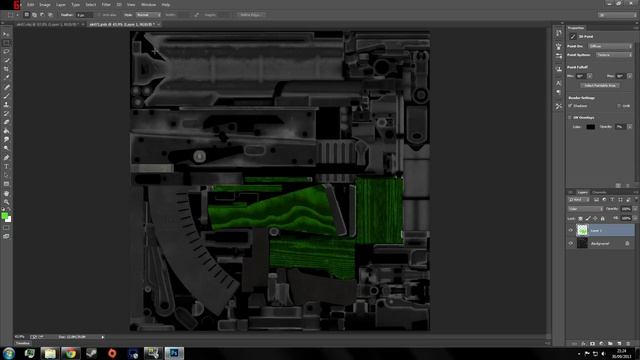Viewport: 640px width, 360px height.
Task: Click add layer mask icon
Action: tap(592, 344)
